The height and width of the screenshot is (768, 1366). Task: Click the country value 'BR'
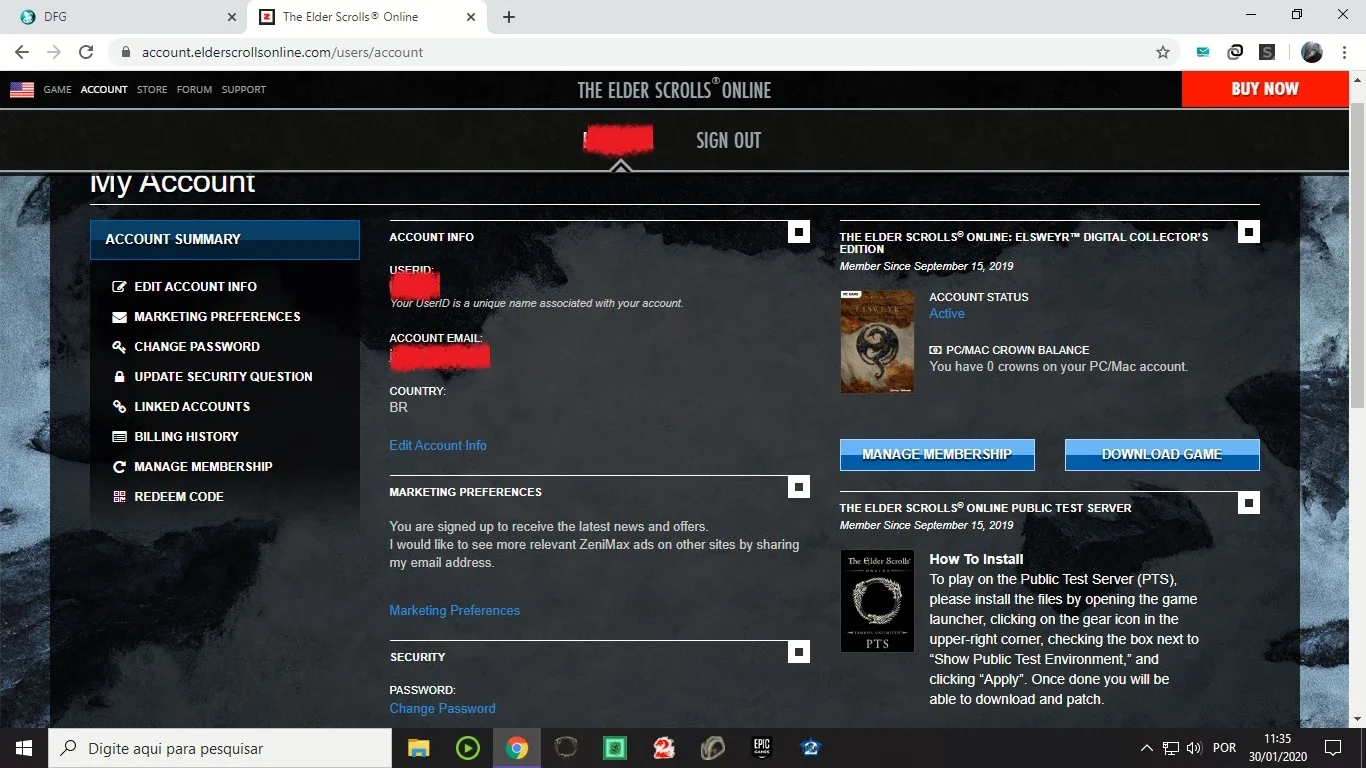(x=398, y=408)
